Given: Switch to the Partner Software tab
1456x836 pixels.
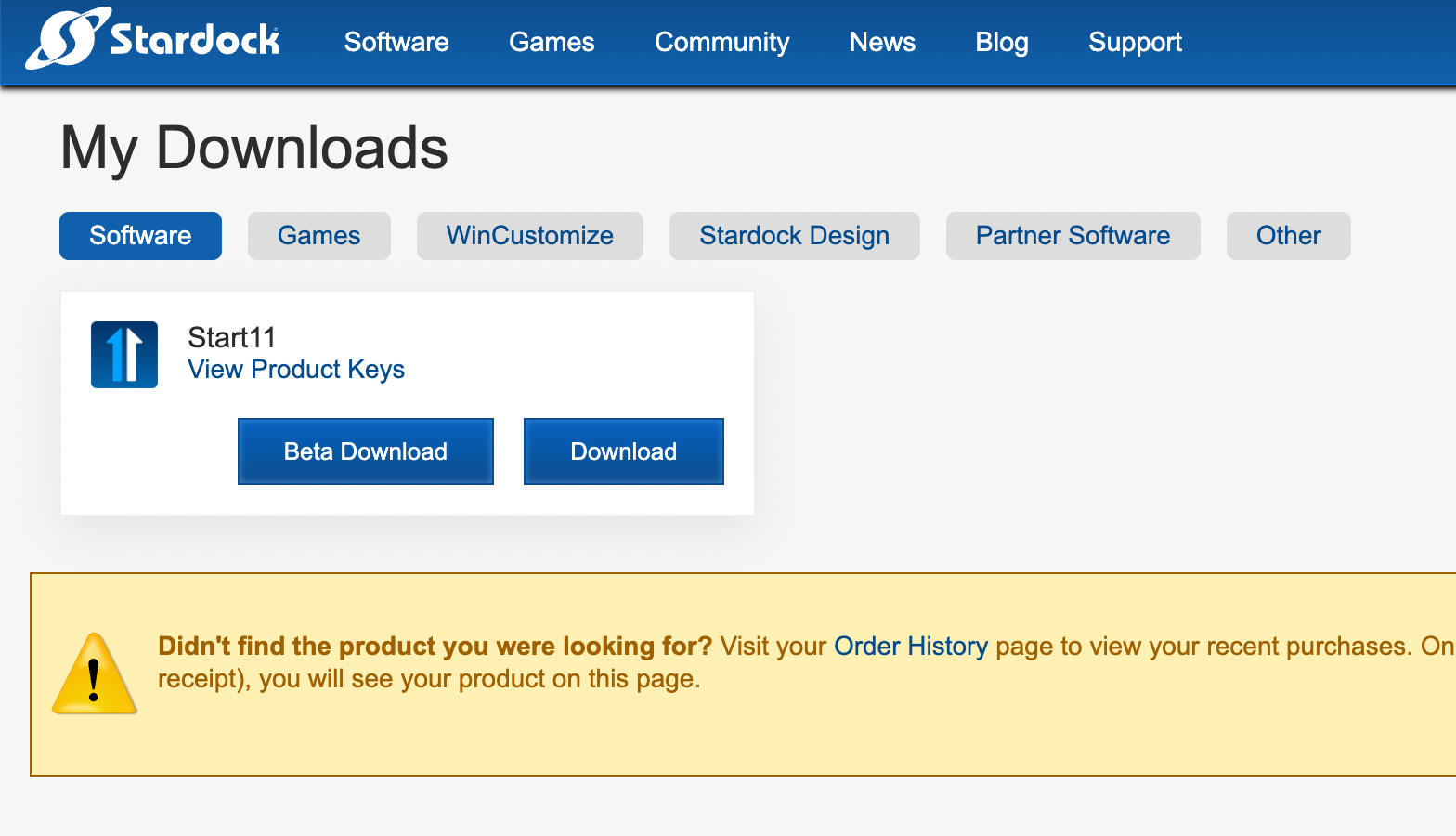Looking at the screenshot, I should point(1073,236).
